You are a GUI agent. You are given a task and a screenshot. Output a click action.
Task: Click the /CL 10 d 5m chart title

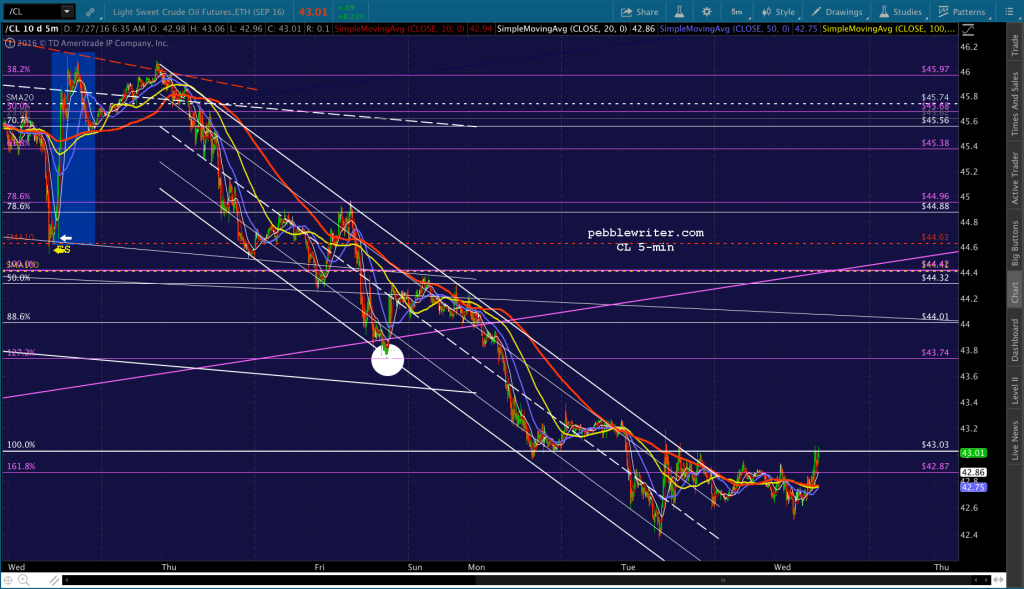(x=32, y=29)
